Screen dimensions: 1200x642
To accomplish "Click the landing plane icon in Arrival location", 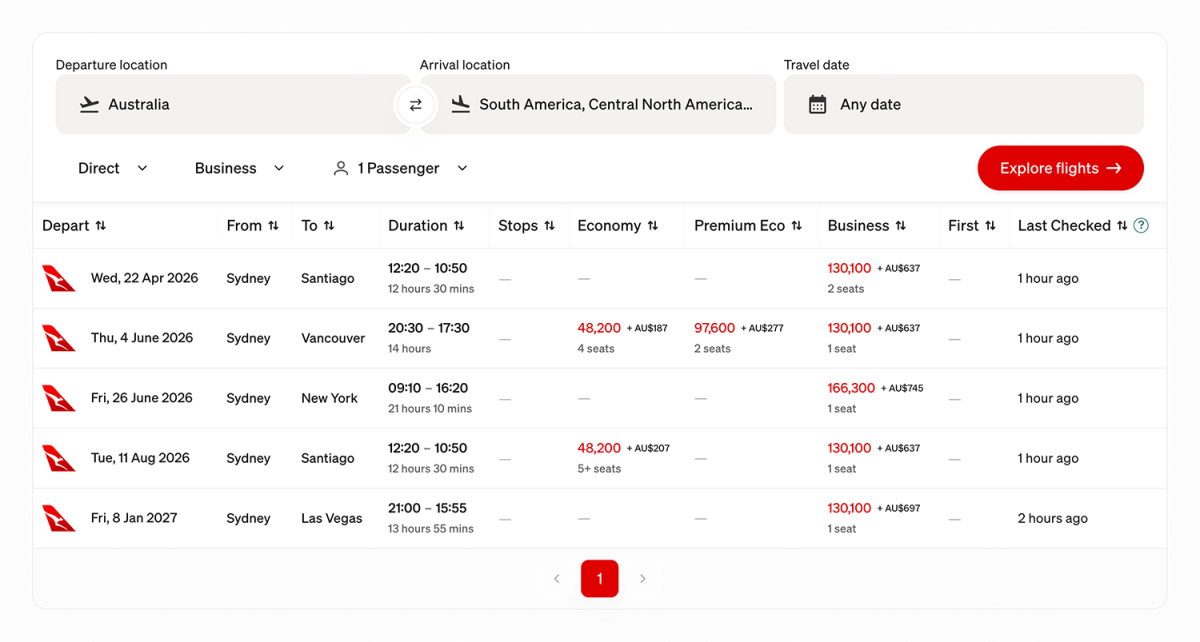I will coord(460,105).
